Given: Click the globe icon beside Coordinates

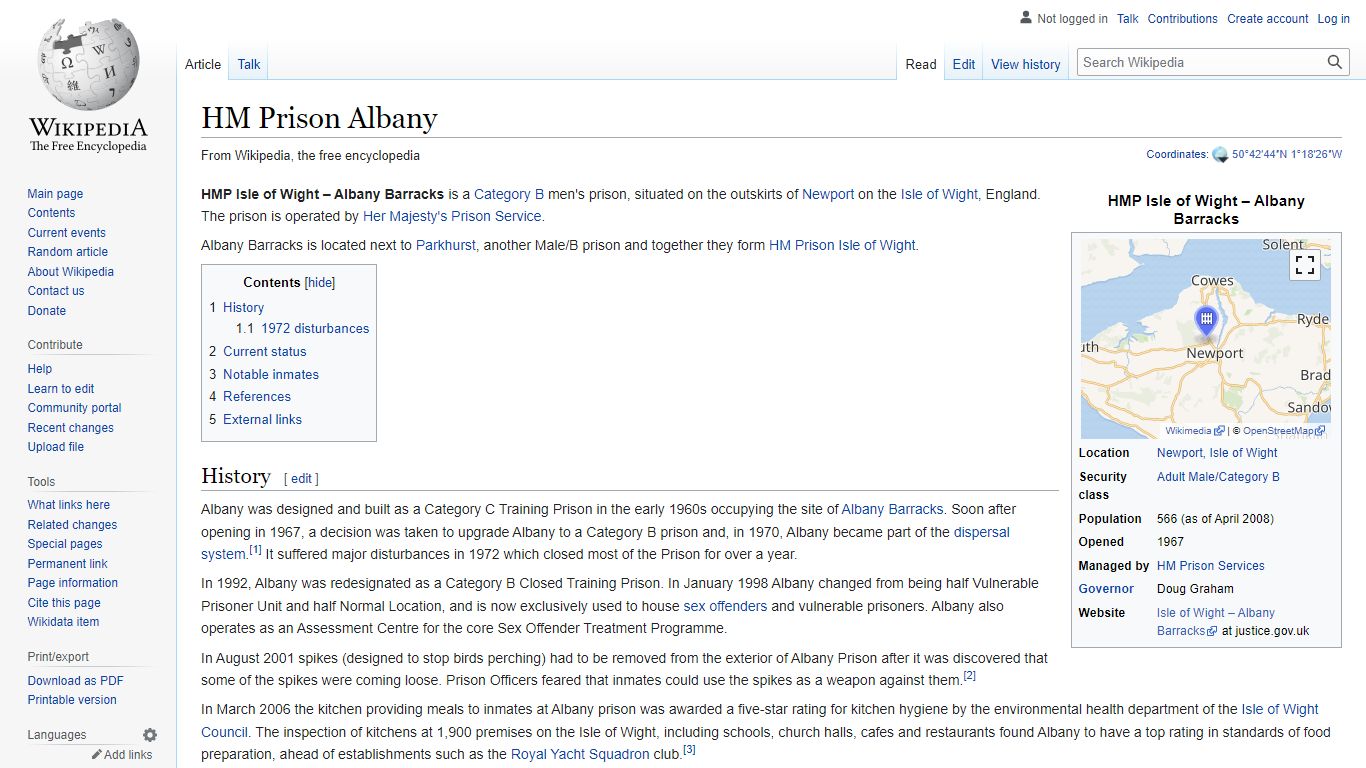Looking at the screenshot, I should click(1220, 155).
